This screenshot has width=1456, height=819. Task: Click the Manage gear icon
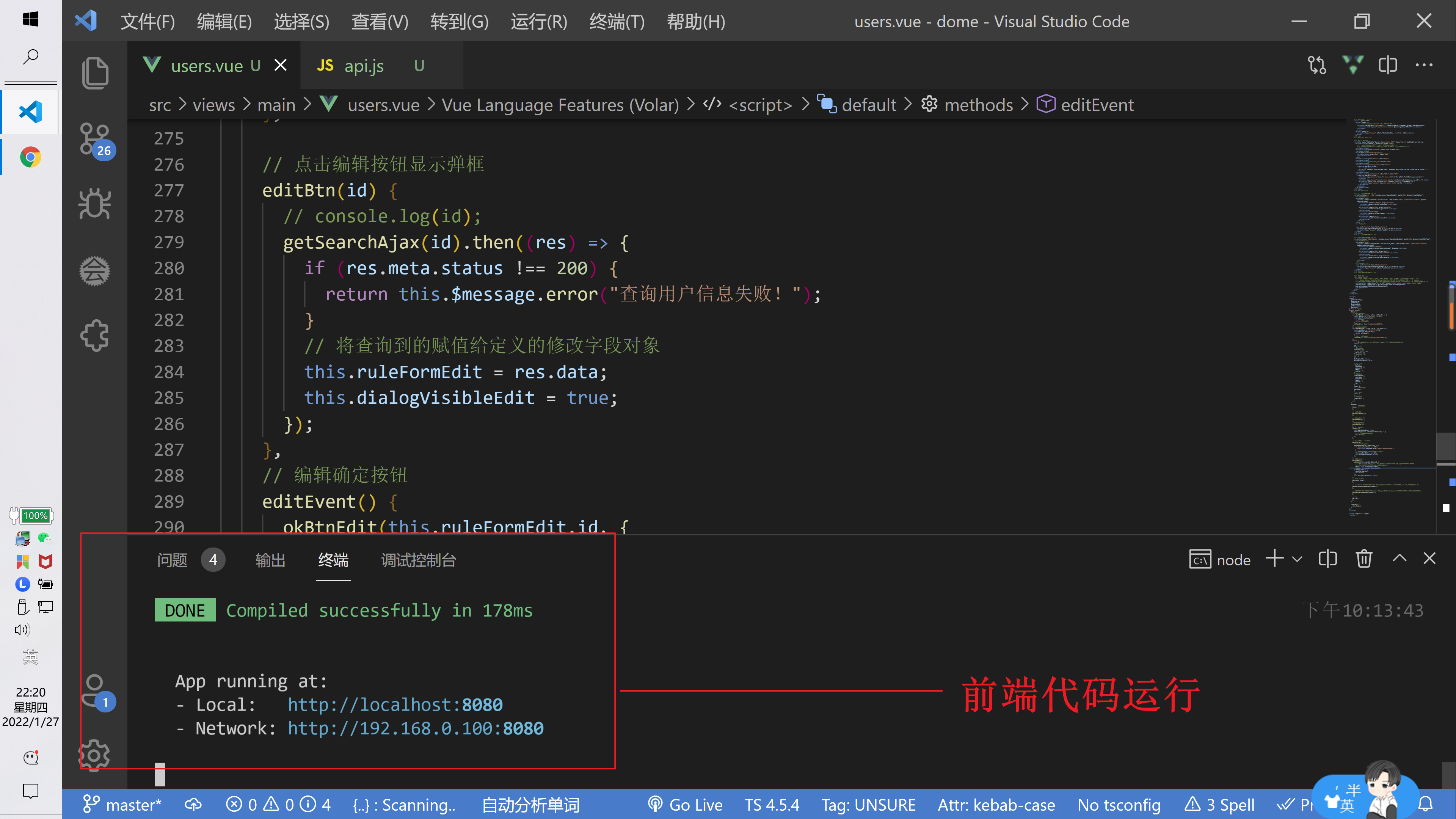94,755
